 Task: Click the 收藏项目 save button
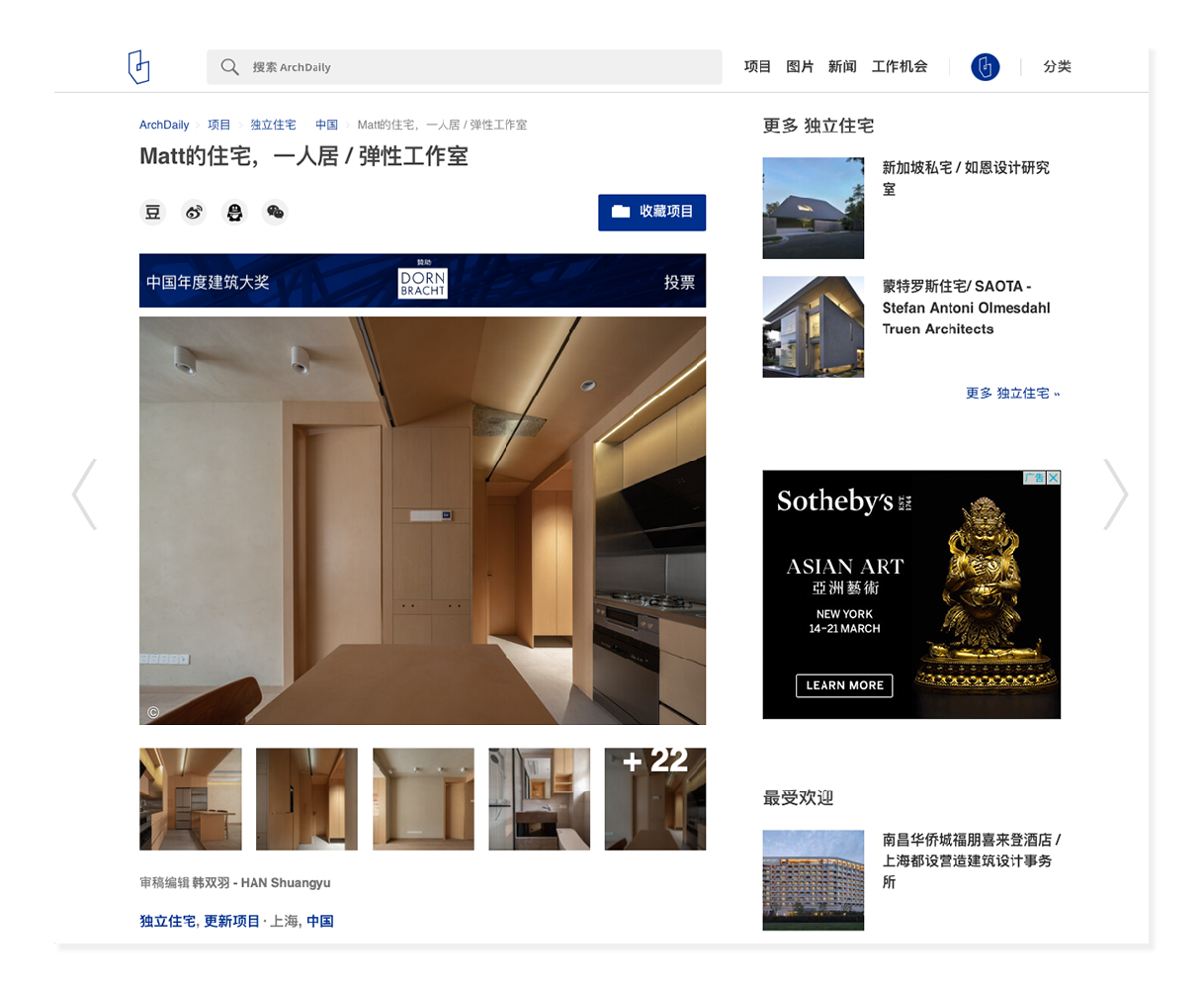(x=651, y=212)
